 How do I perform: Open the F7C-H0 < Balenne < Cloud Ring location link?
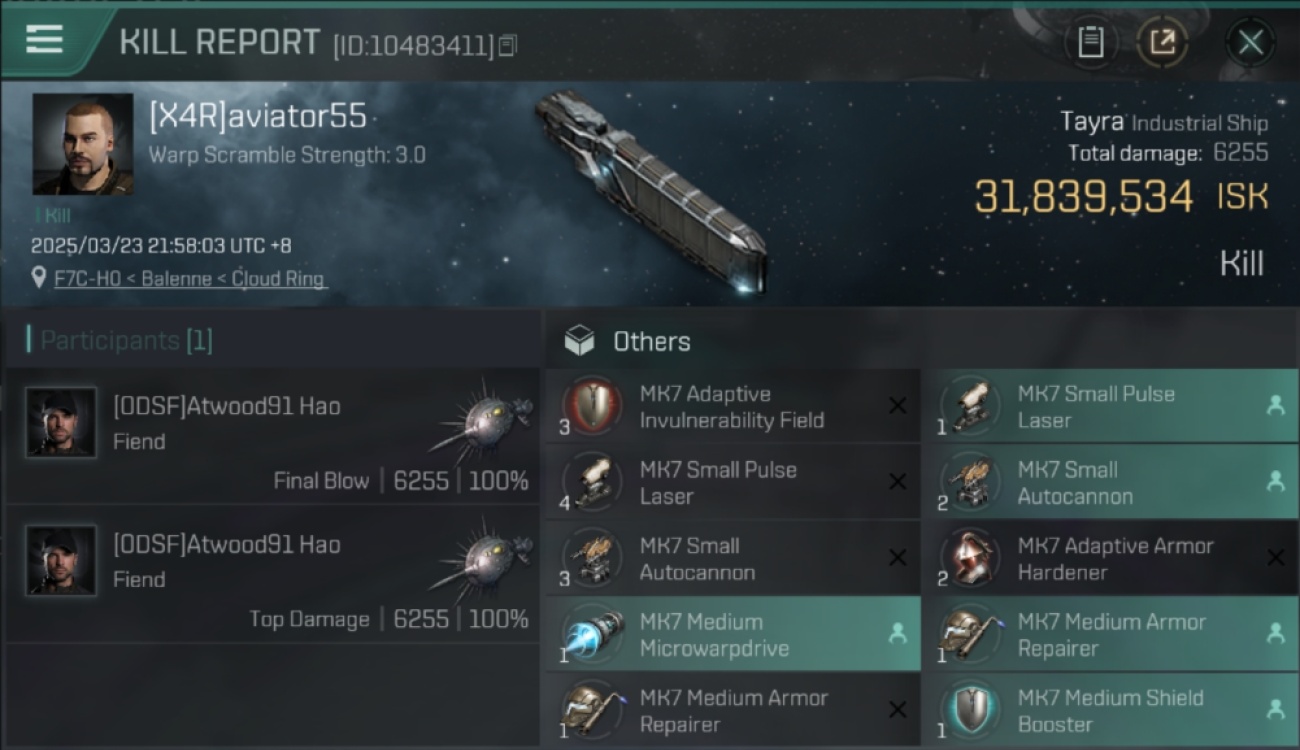[190, 279]
